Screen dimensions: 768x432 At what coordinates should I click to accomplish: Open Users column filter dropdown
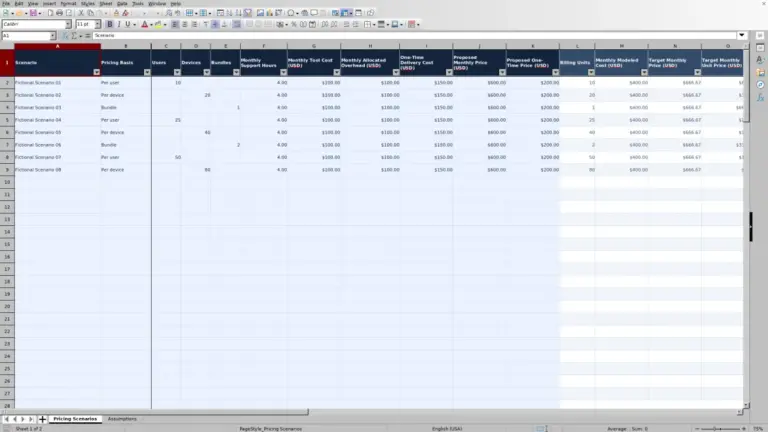[x=177, y=72]
